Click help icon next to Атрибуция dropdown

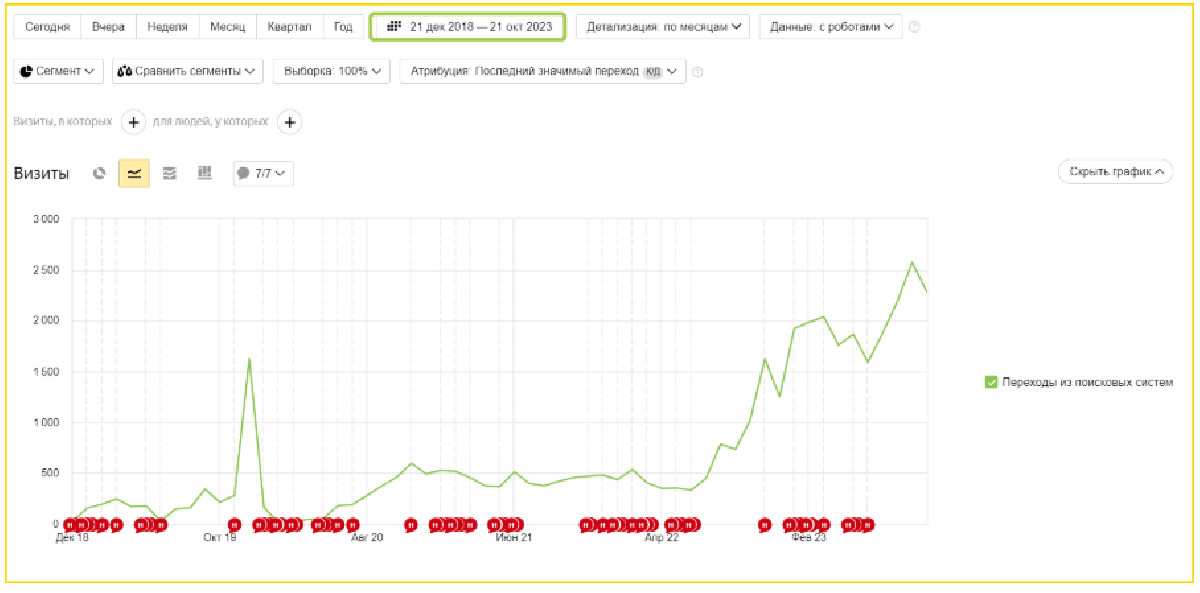pos(698,72)
